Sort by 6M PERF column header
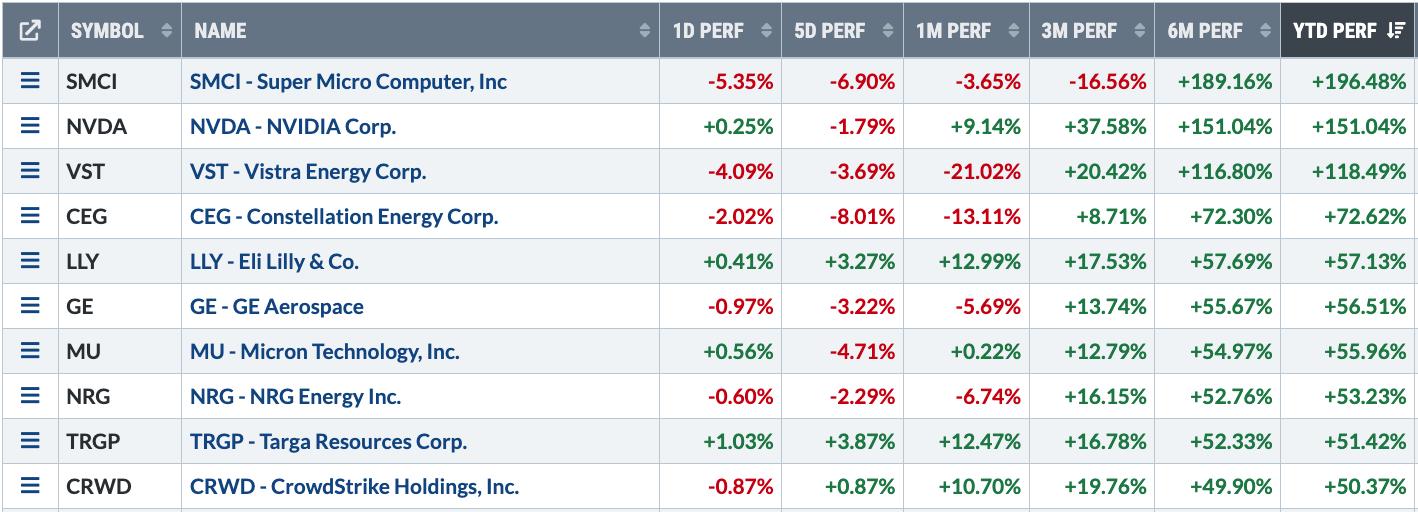This screenshot has height=512, width=1418. 1216,31
